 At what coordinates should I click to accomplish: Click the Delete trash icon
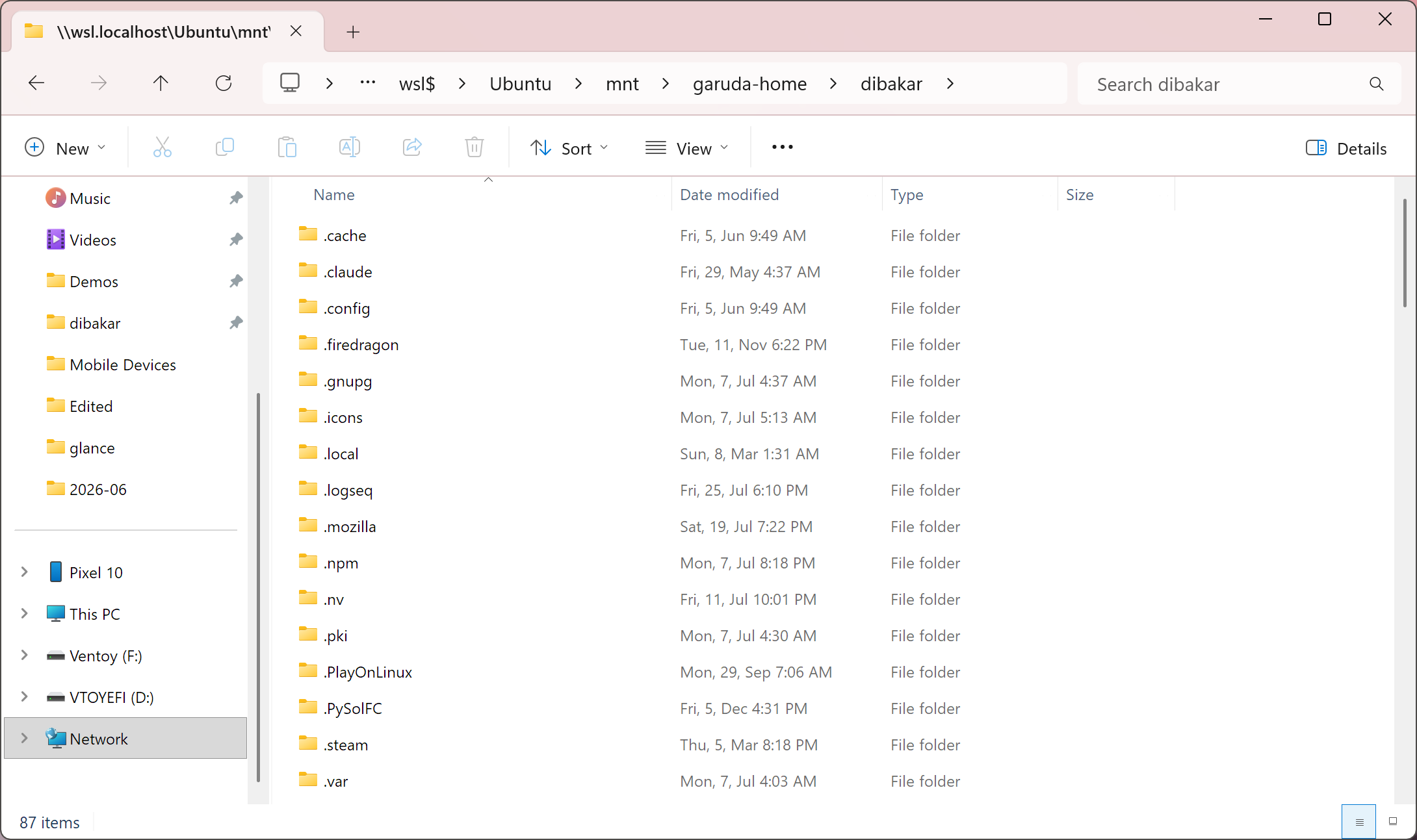(474, 147)
